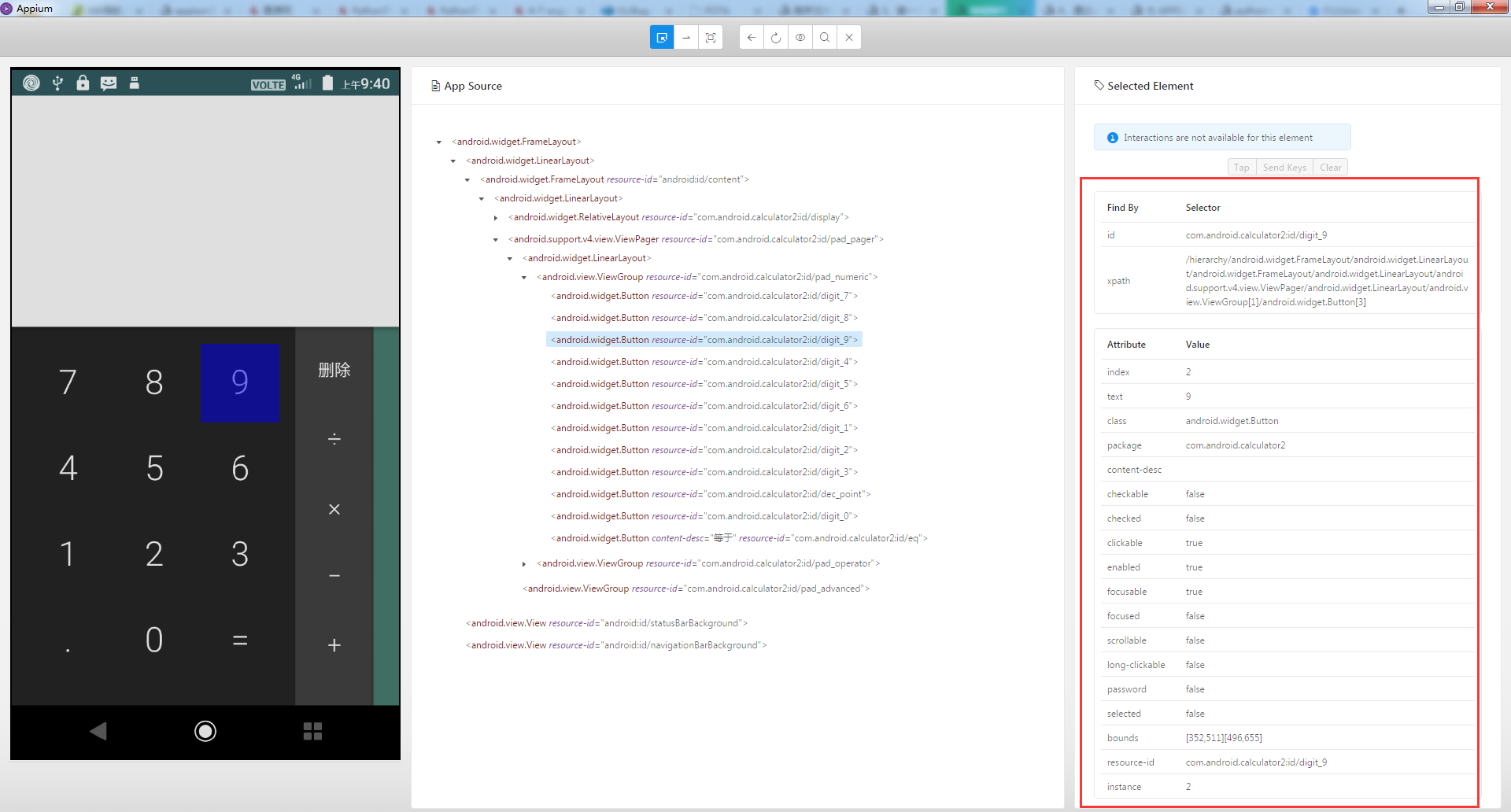Tap the equals key on calculator
The height and width of the screenshot is (812, 1511).
click(240, 640)
